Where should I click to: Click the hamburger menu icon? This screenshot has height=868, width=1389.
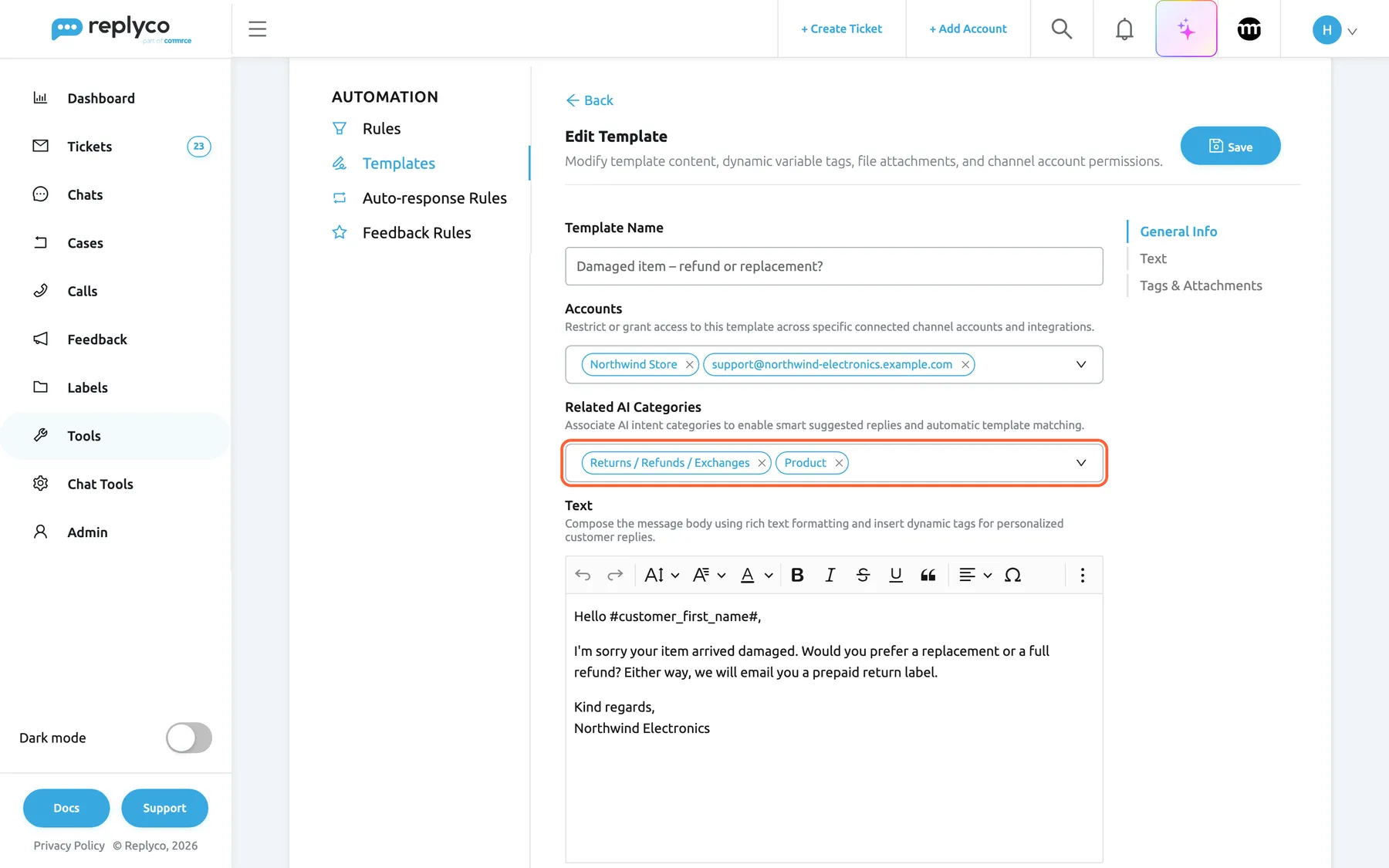point(258,29)
